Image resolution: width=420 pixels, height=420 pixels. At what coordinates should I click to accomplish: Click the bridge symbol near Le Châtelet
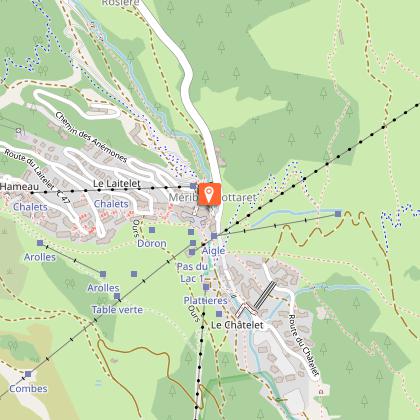pos(246,310)
